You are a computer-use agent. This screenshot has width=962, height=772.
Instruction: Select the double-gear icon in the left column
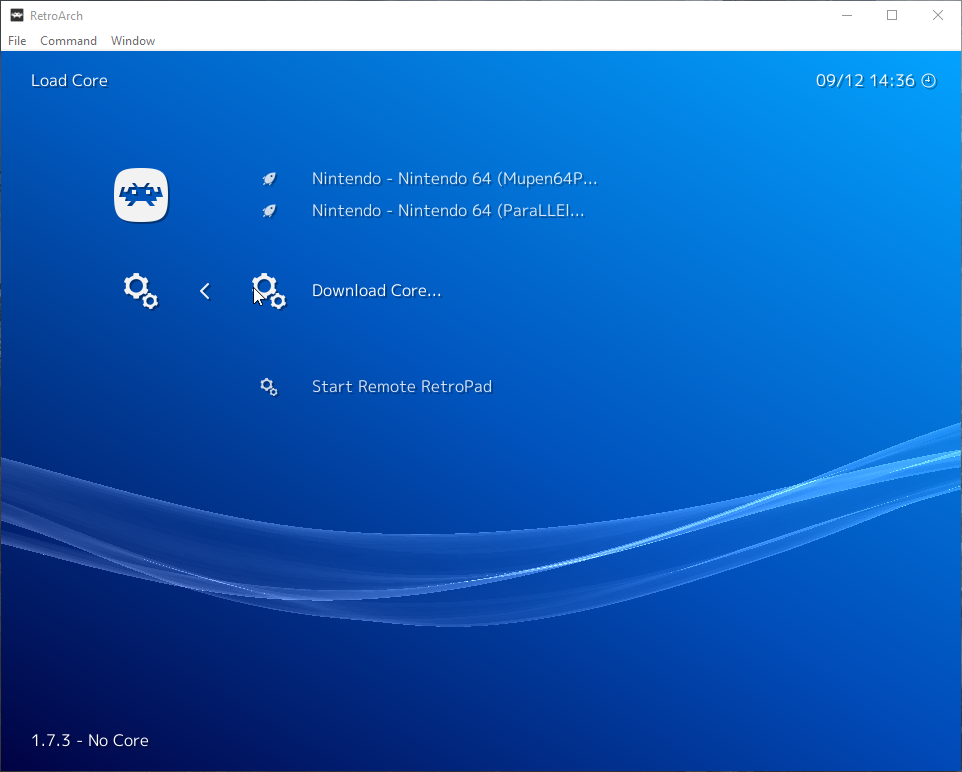pyautogui.click(x=141, y=291)
